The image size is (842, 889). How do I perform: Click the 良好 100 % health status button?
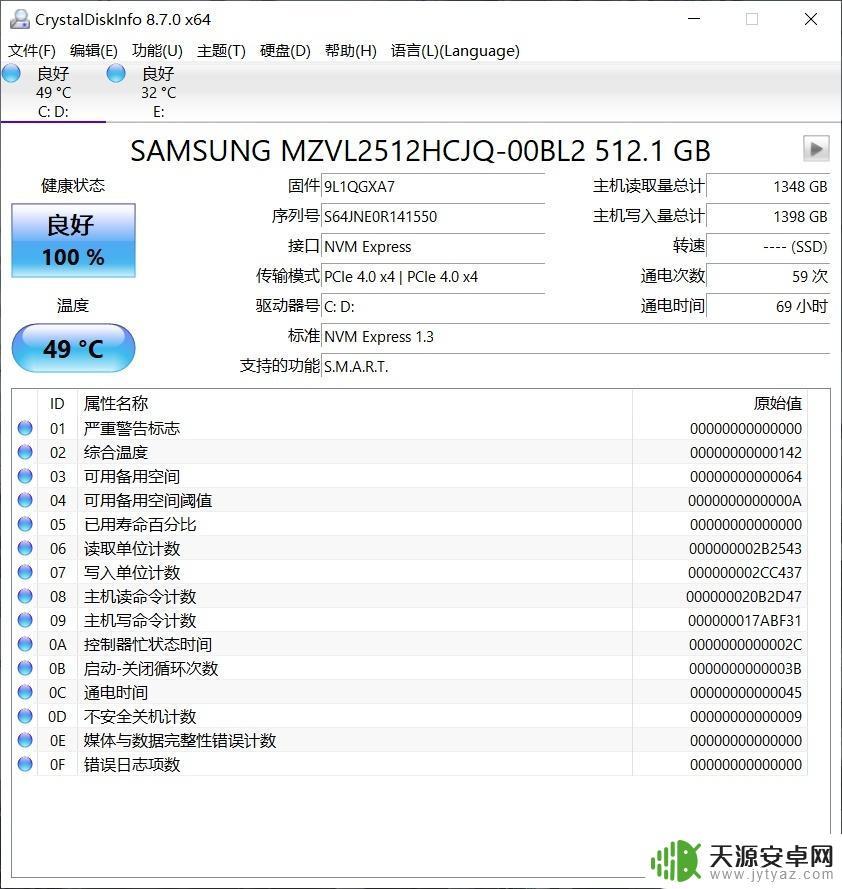(x=74, y=240)
